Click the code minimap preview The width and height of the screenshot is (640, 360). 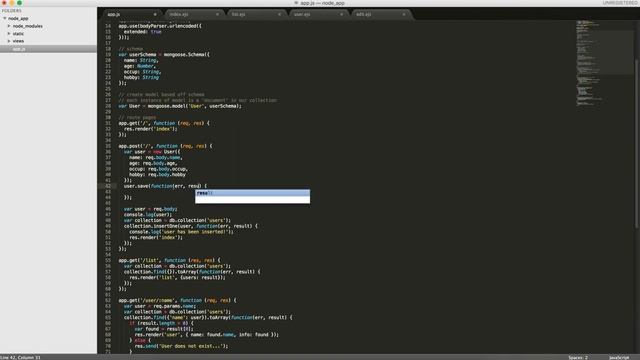point(590,63)
